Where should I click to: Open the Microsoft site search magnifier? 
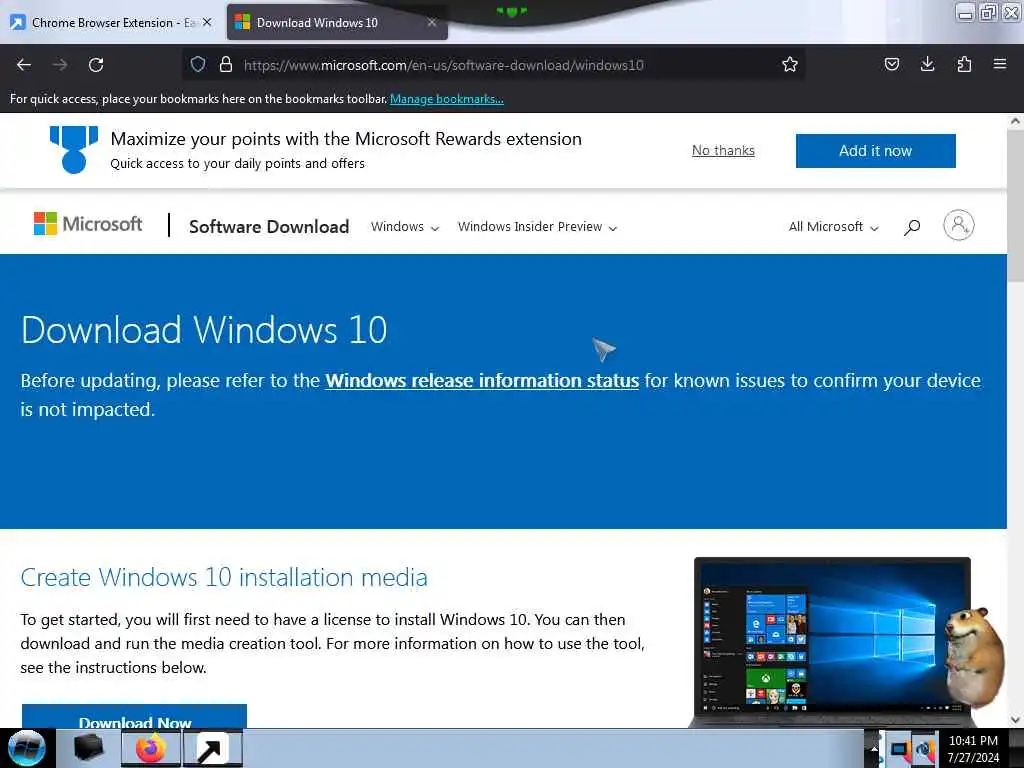[912, 227]
